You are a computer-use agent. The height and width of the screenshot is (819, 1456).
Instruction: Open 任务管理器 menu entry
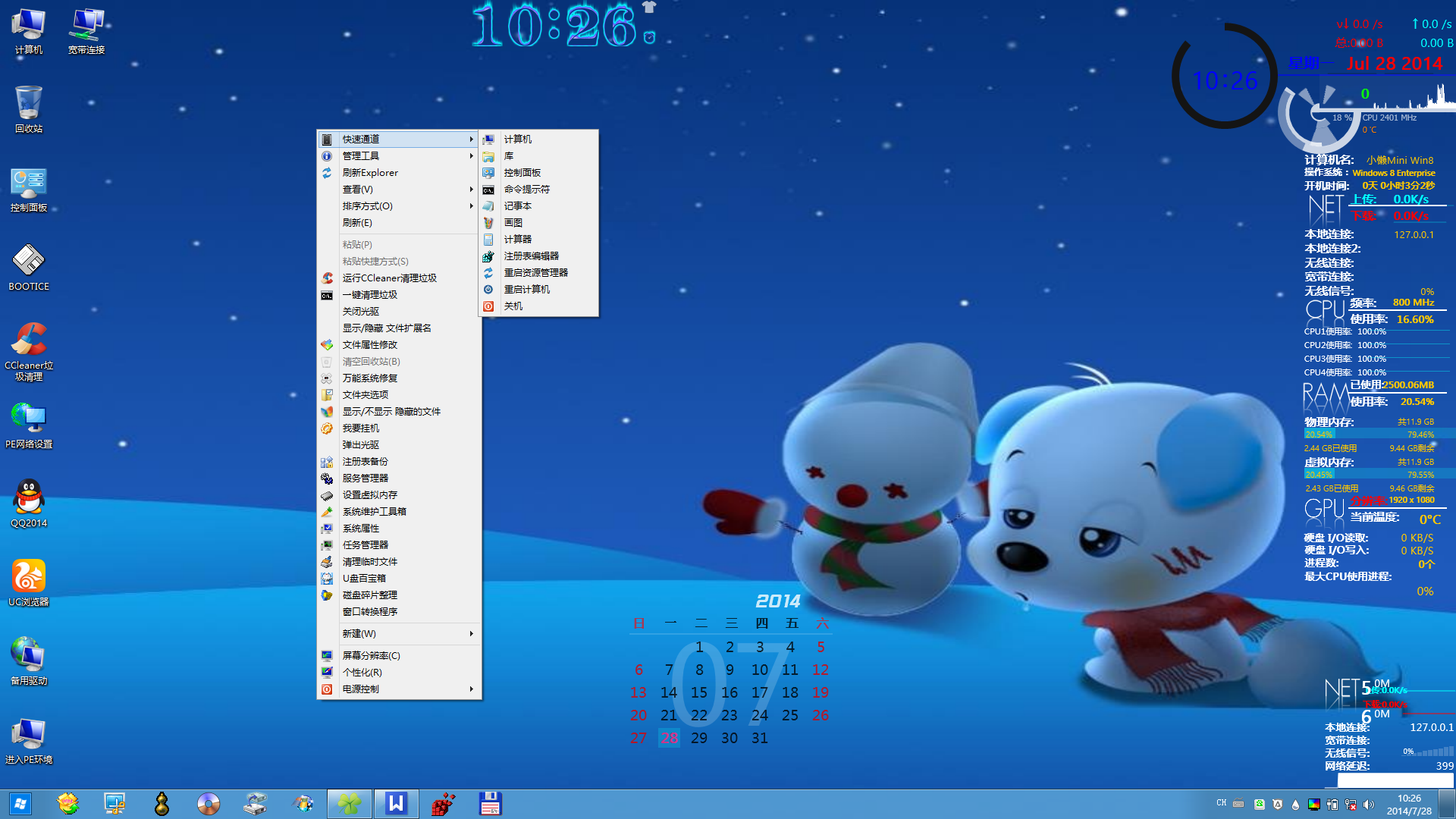coord(399,544)
